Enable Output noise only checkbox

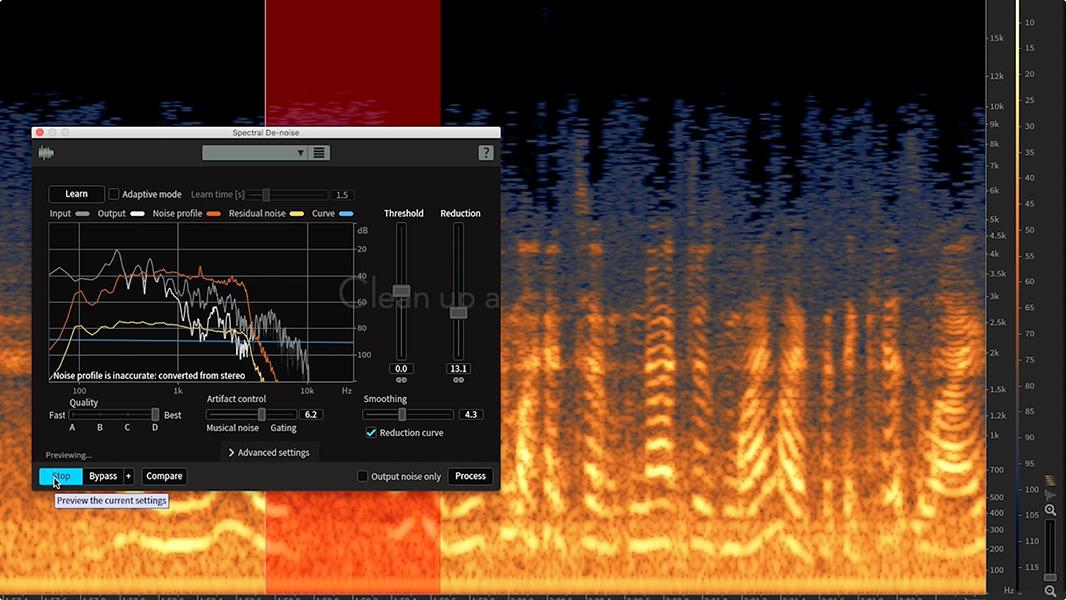click(362, 477)
